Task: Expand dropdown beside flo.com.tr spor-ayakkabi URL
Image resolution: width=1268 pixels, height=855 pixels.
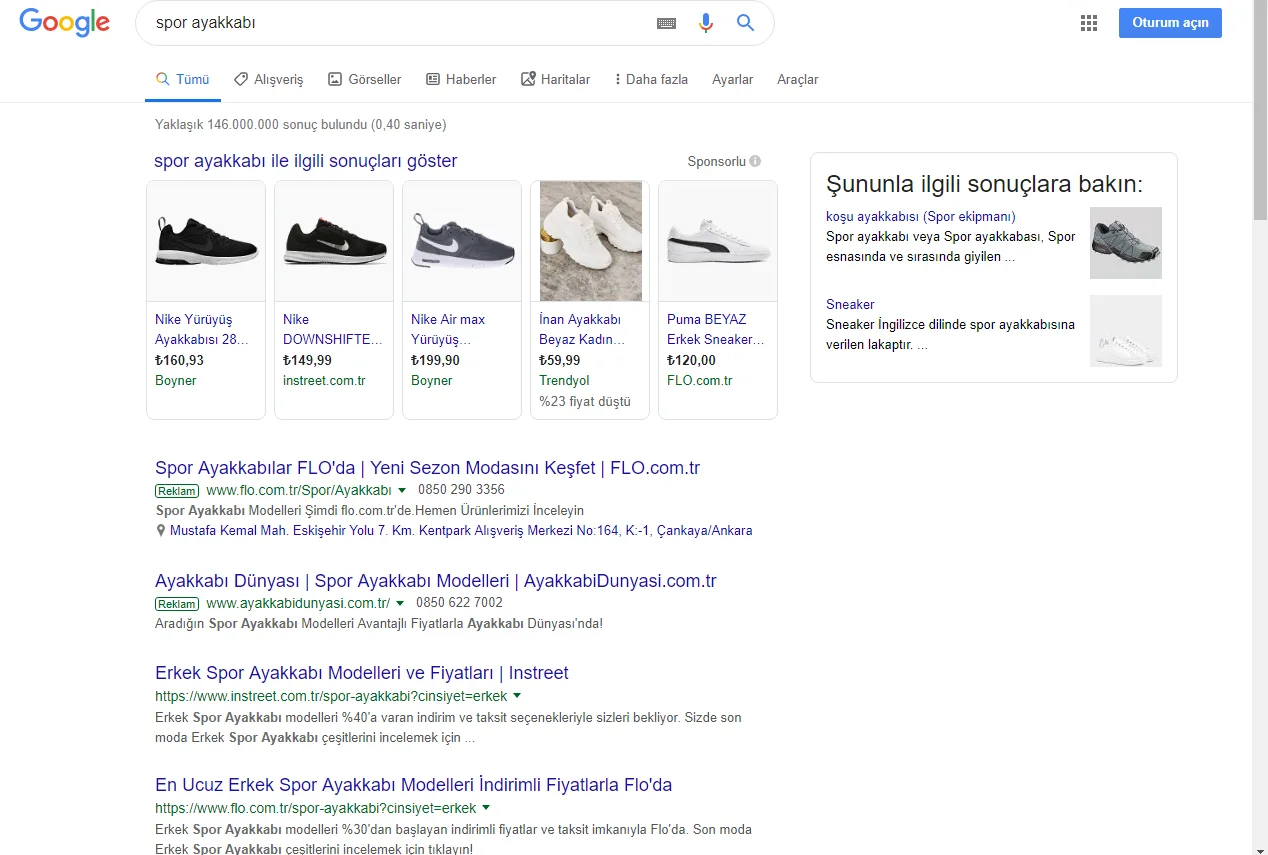Action: tap(486, 808)
